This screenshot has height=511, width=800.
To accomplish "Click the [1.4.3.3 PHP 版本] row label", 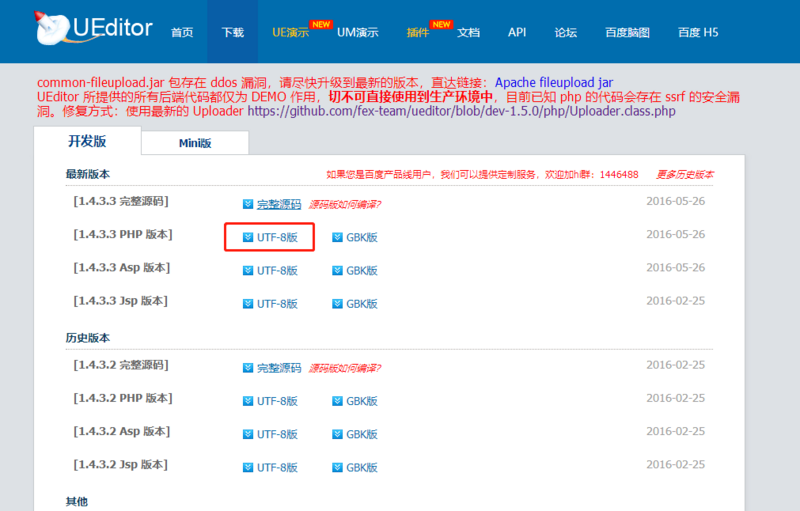I will click(x=123, y=235).
